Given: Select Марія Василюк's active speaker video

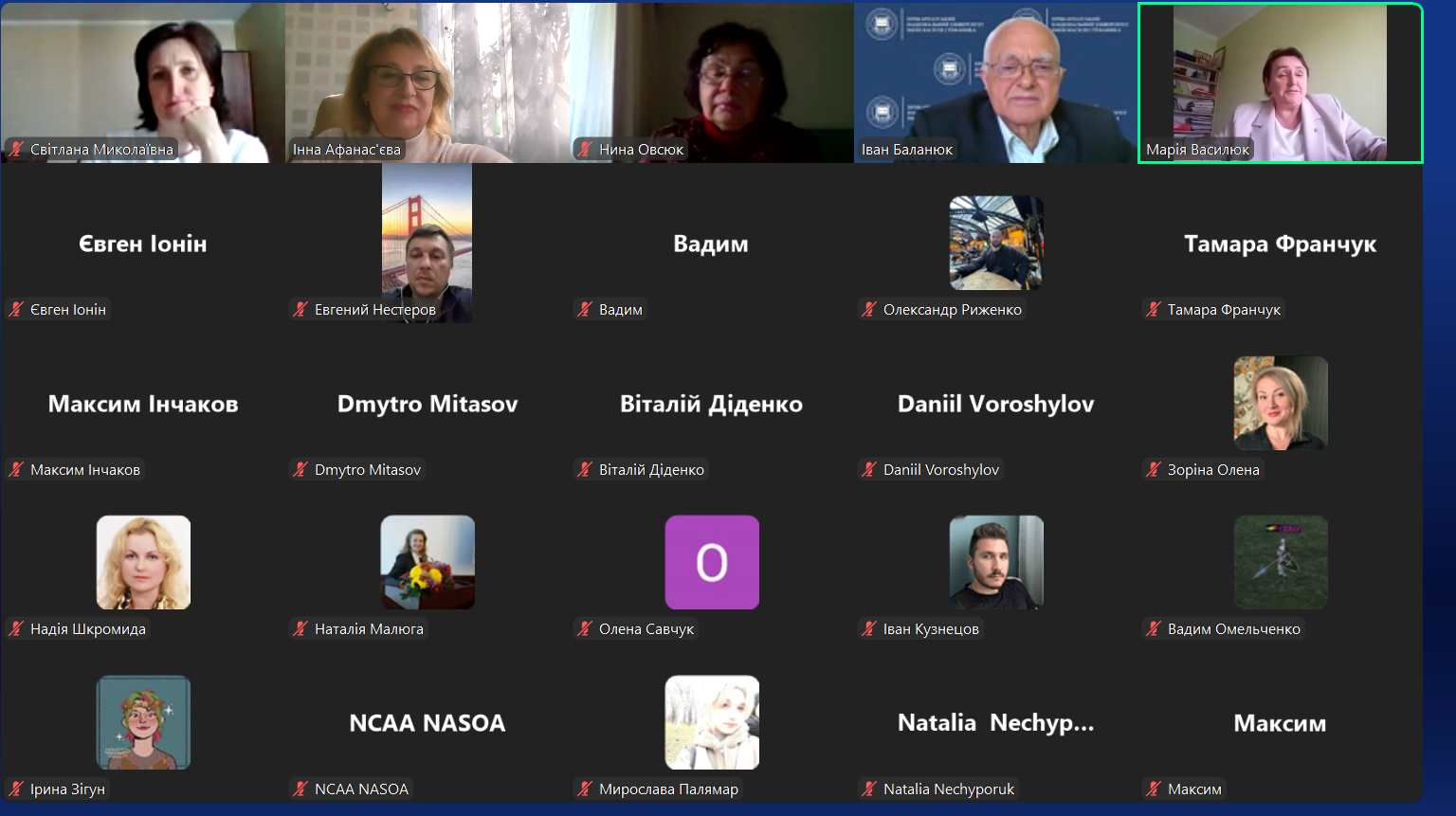Looking at the screenshot, I should [1281, 83].
